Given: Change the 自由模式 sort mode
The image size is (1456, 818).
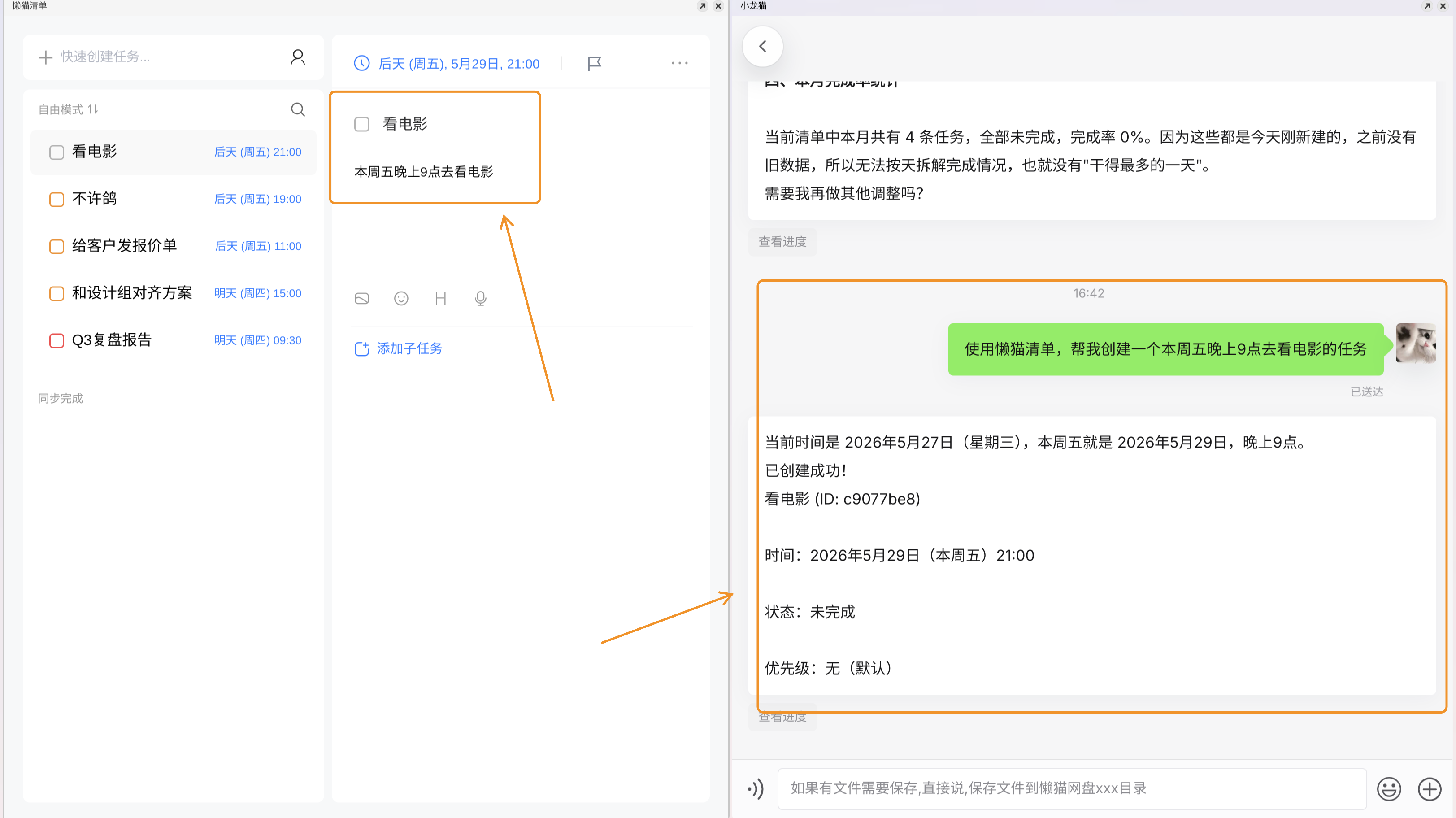Looking at the screenshot, I should click(69, 110).
